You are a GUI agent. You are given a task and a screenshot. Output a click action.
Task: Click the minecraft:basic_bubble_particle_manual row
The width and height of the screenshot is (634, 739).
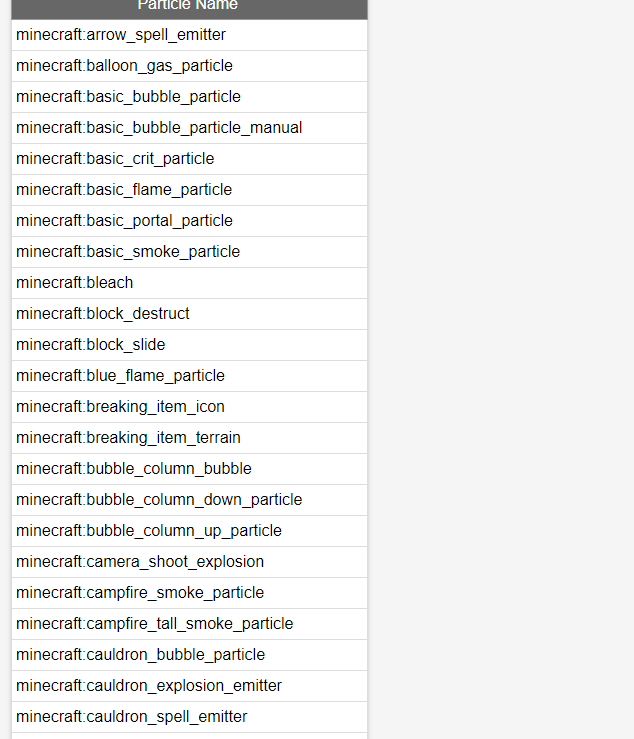click(189, 128)
